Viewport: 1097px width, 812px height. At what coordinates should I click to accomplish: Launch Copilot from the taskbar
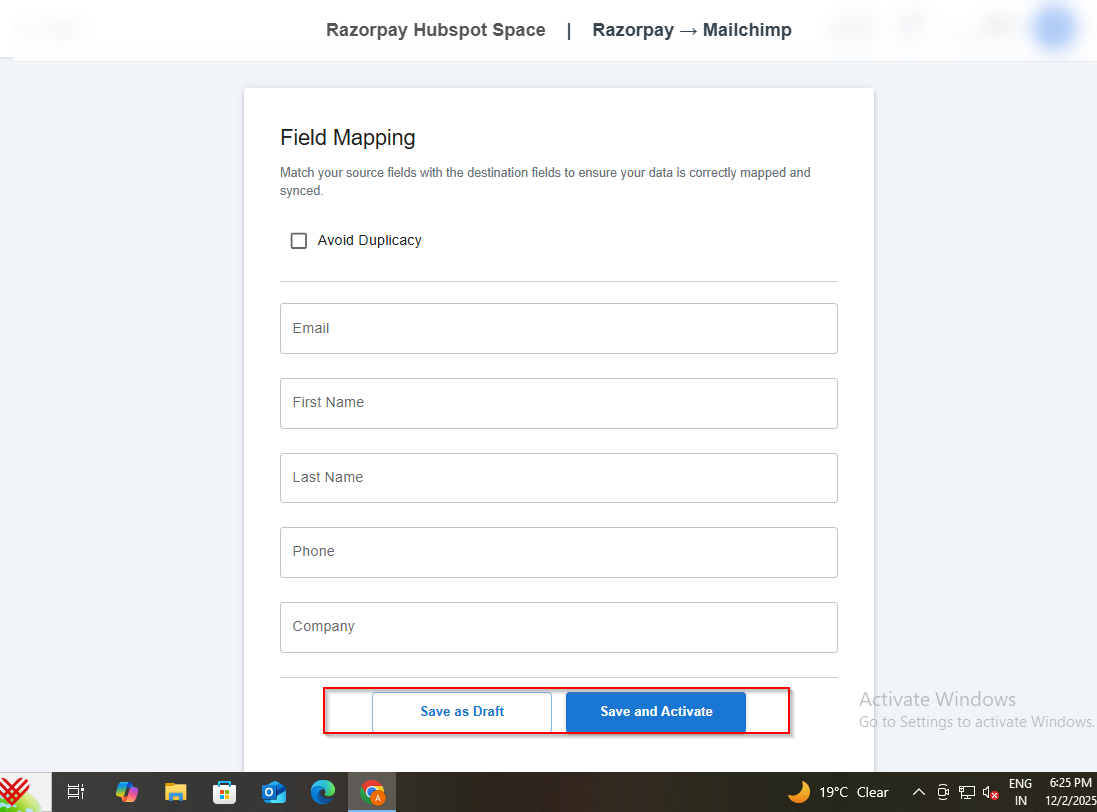(127, 792)
